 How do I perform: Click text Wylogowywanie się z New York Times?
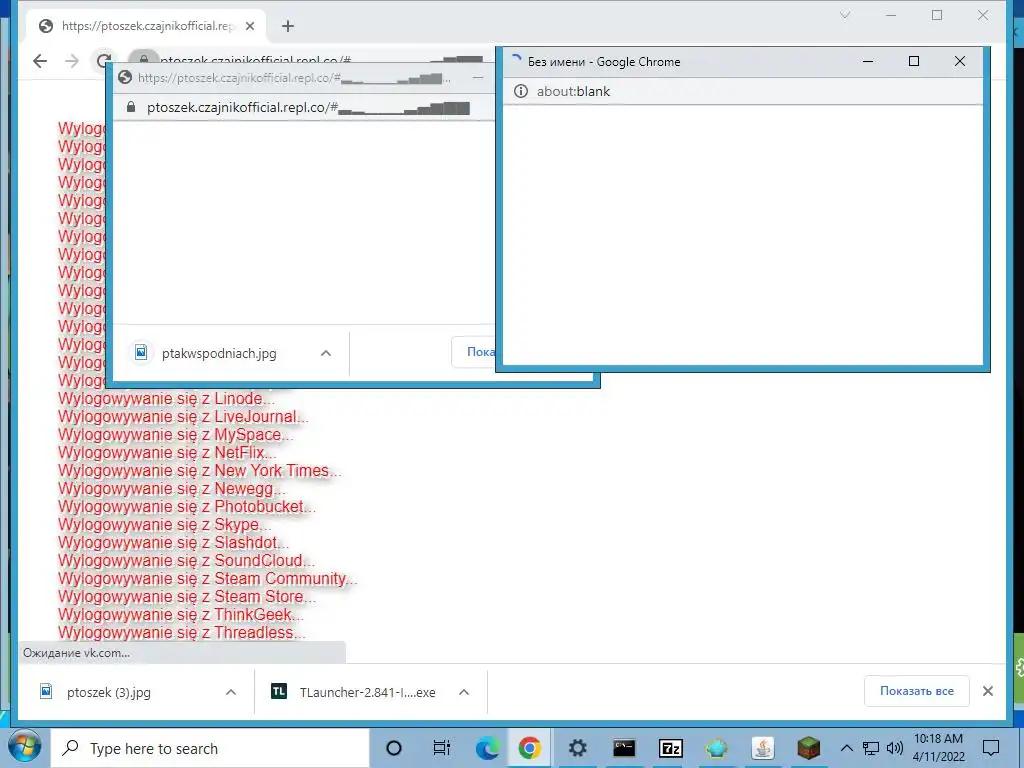(199, 471)
